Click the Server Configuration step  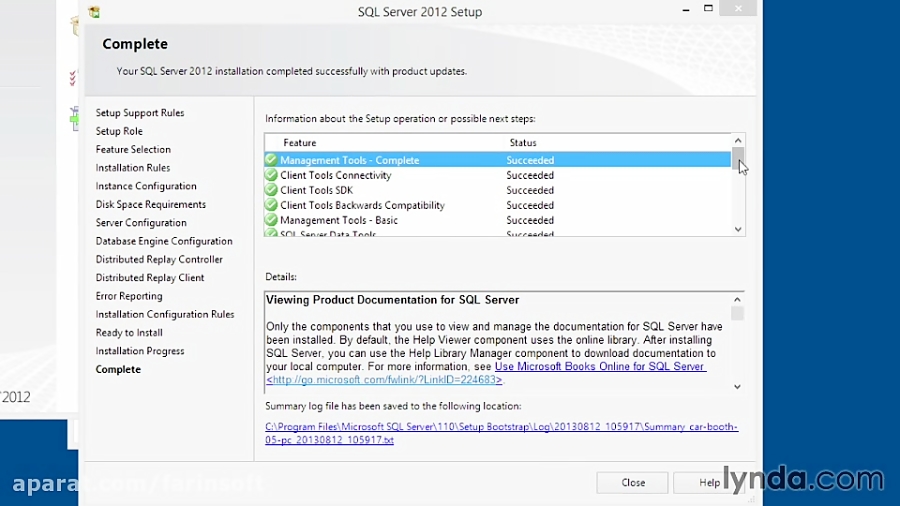141,223
